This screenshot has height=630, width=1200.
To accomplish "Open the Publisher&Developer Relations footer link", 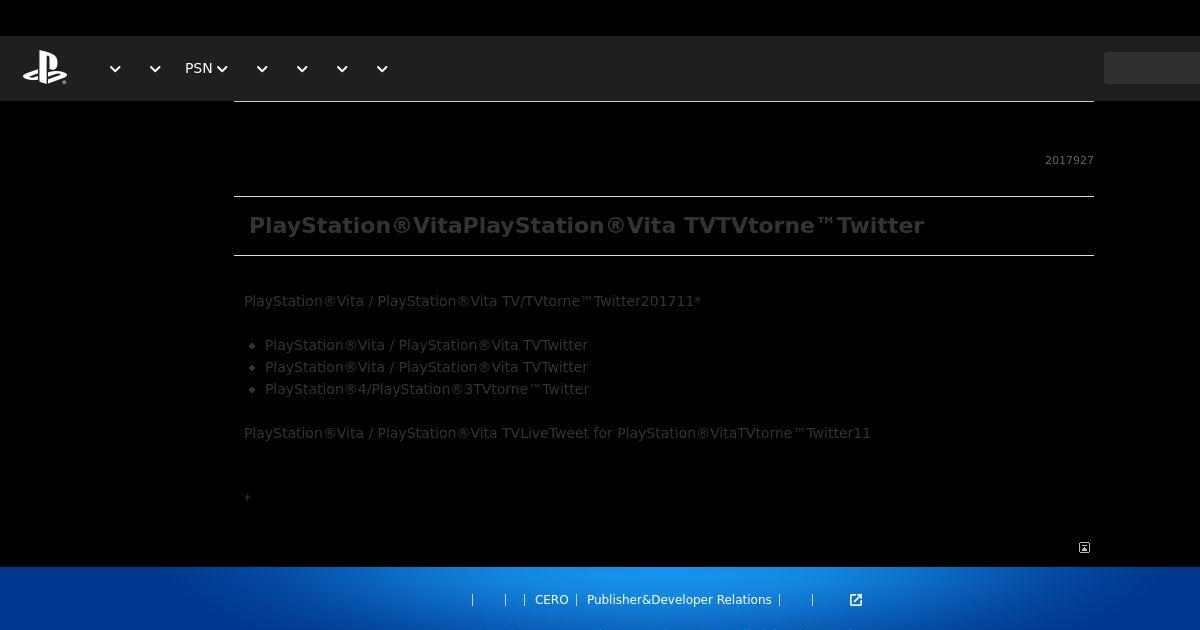I will [x=679, y=600].
